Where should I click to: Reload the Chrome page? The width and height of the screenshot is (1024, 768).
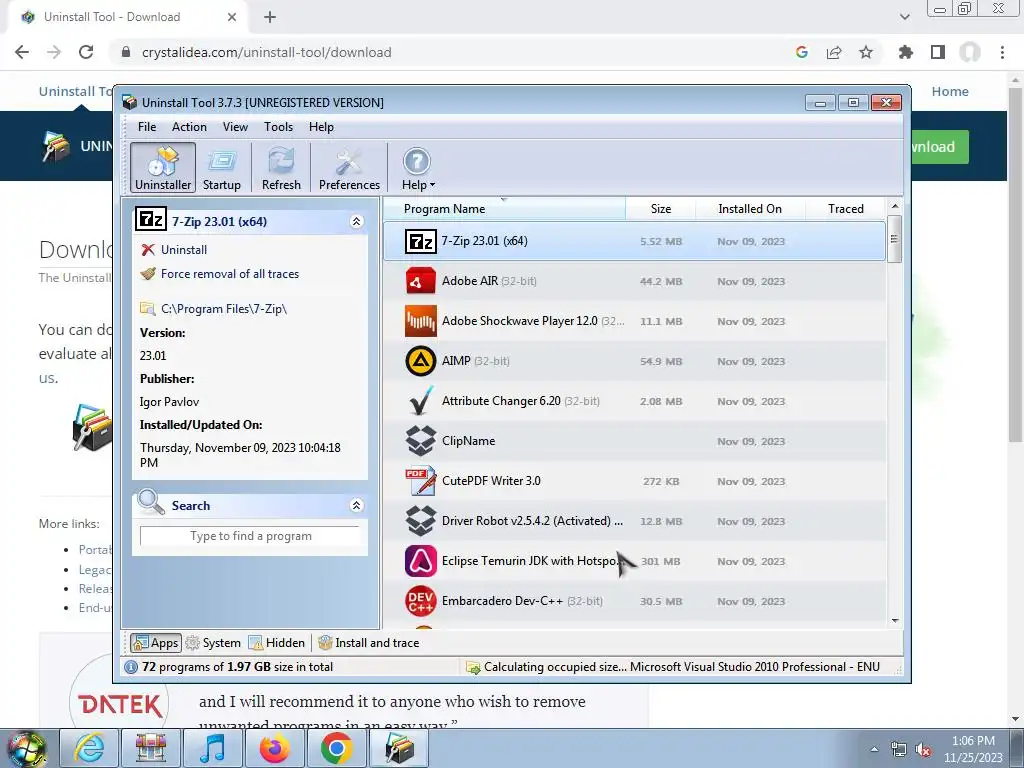pos(86,52)
